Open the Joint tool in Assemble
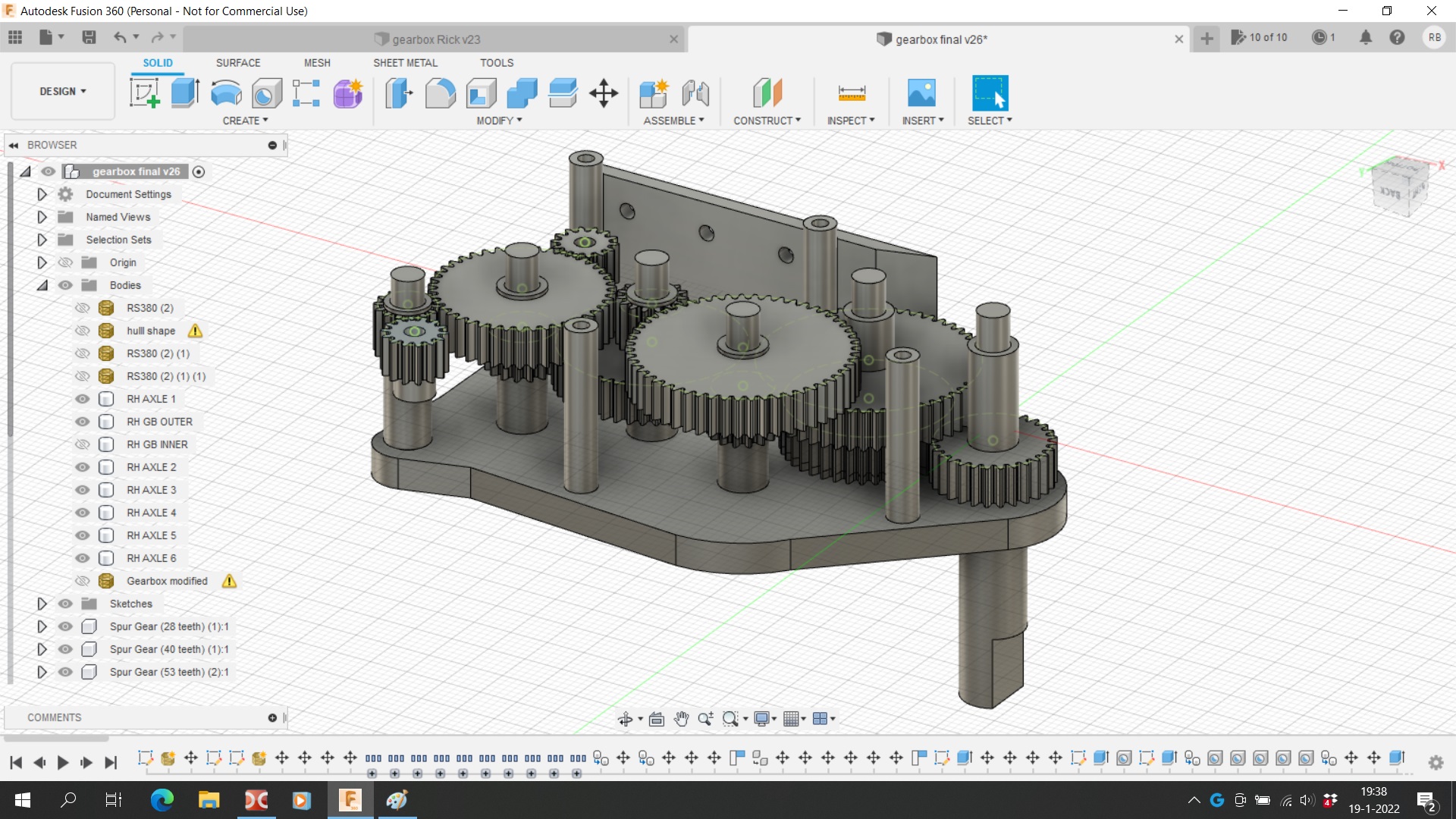This screenshot has height=819, width=1456. (x=695, y=93)
